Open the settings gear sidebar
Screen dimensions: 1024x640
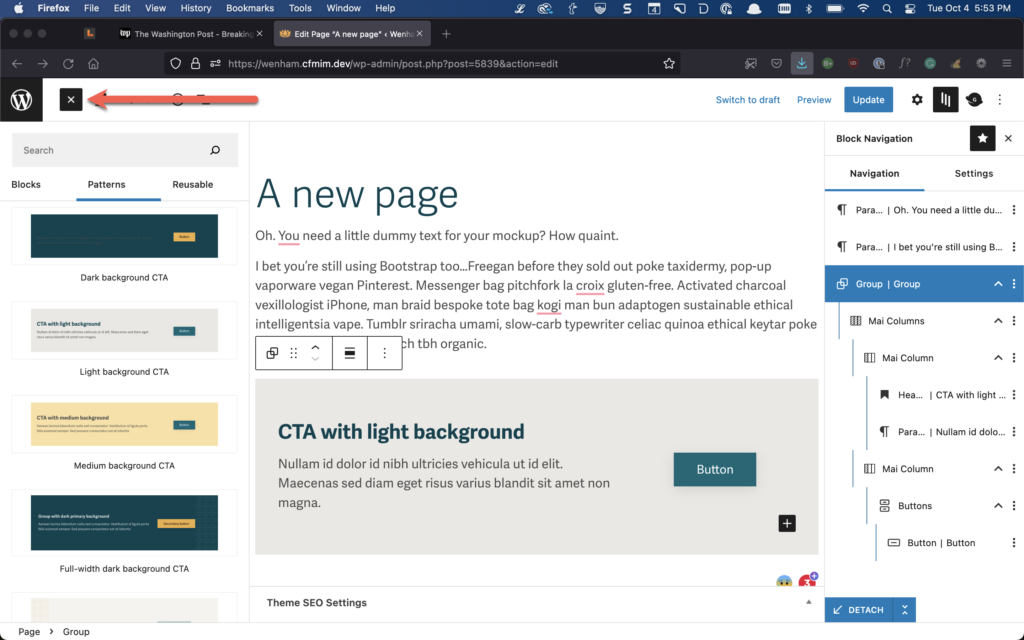917,100
